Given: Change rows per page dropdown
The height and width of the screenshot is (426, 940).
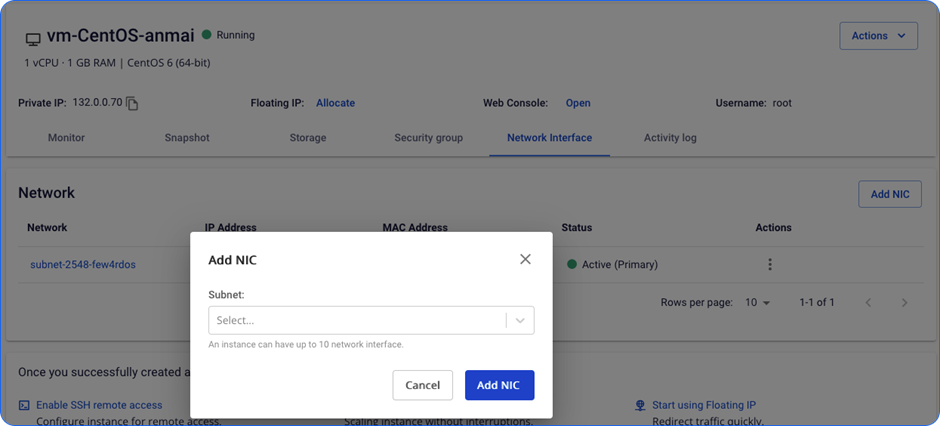Looking at the screenshot, I should pyautogui.click(x=757, y=302).
